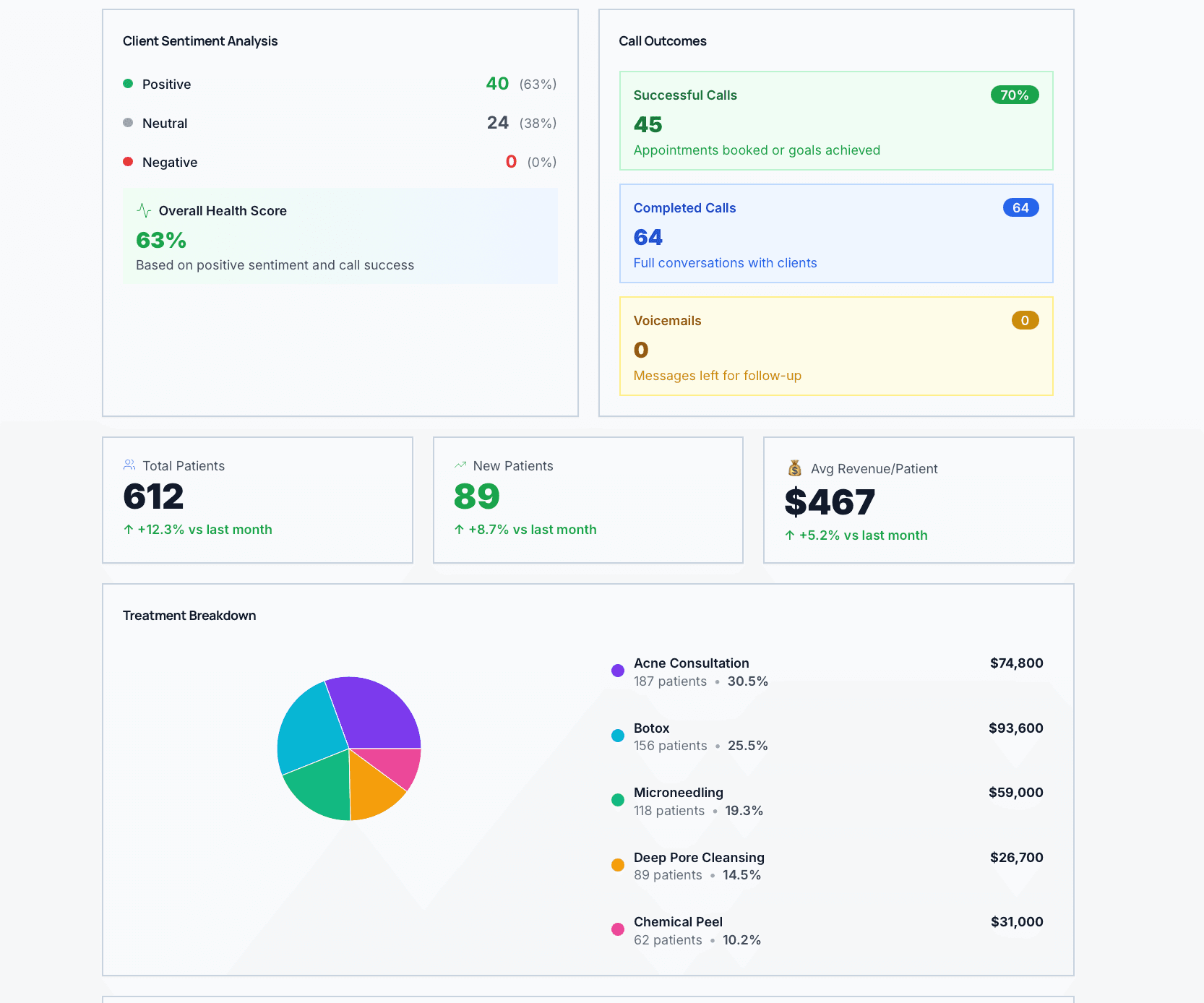Click the Overall Health Score pulse icon
Viewport: 1204px width, 1003px height.
pos(144,210)
